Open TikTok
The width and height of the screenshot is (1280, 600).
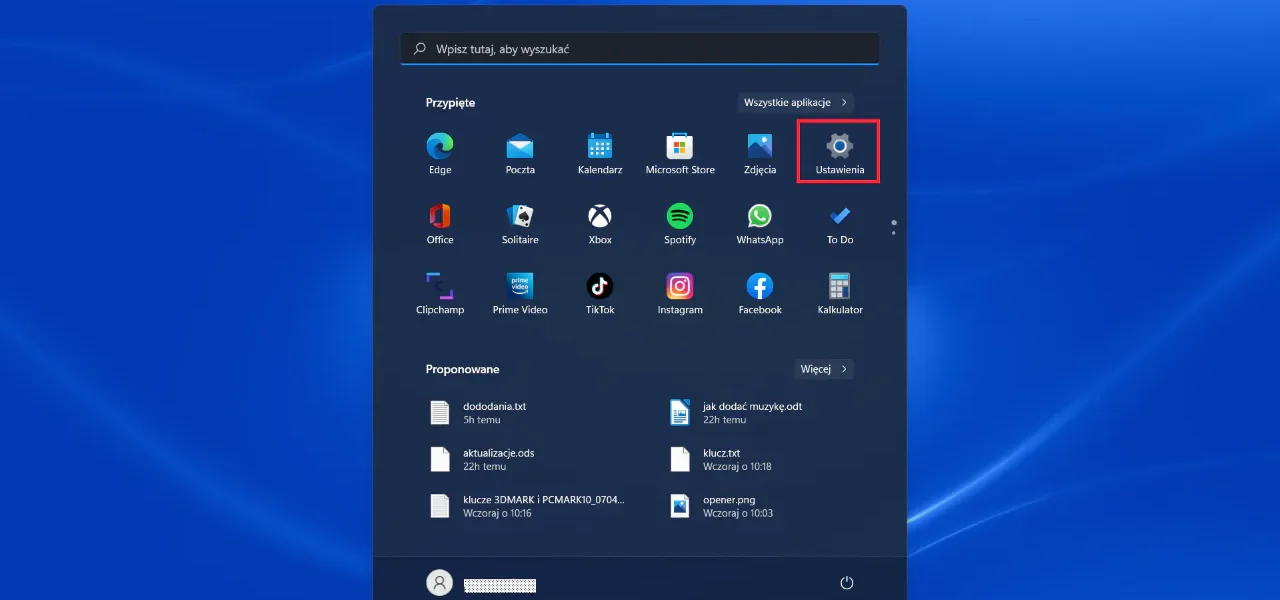599,290
